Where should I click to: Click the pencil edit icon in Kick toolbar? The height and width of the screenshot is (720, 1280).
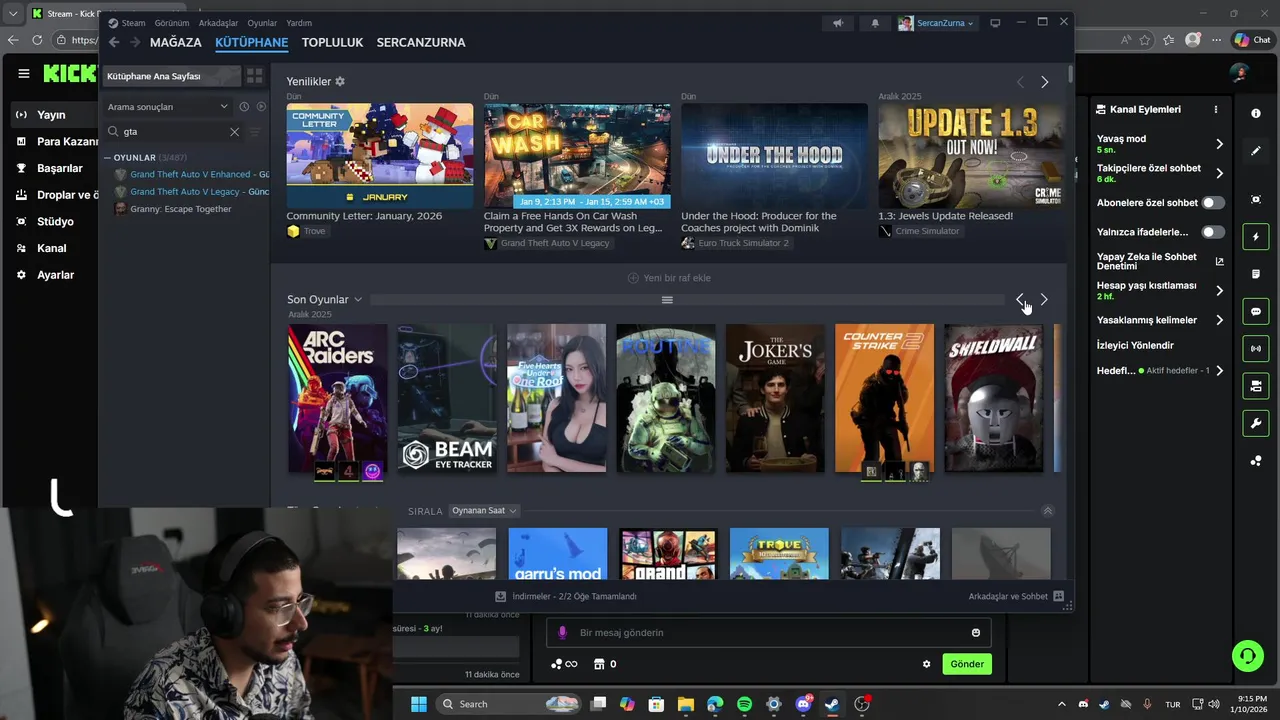(x=1256, y=151)
